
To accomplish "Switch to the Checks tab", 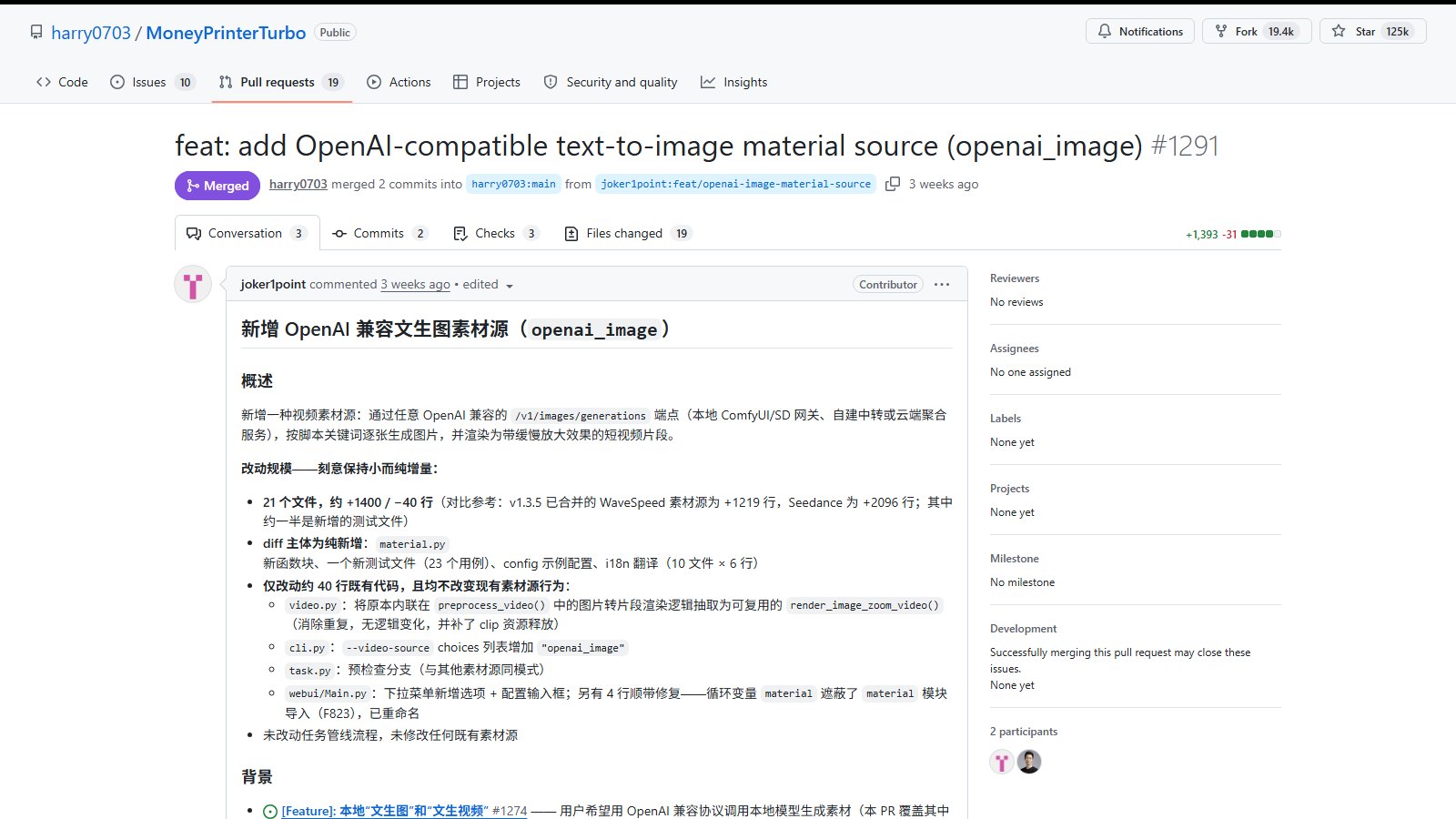I will pyautogui.click(x=496, y=233).
